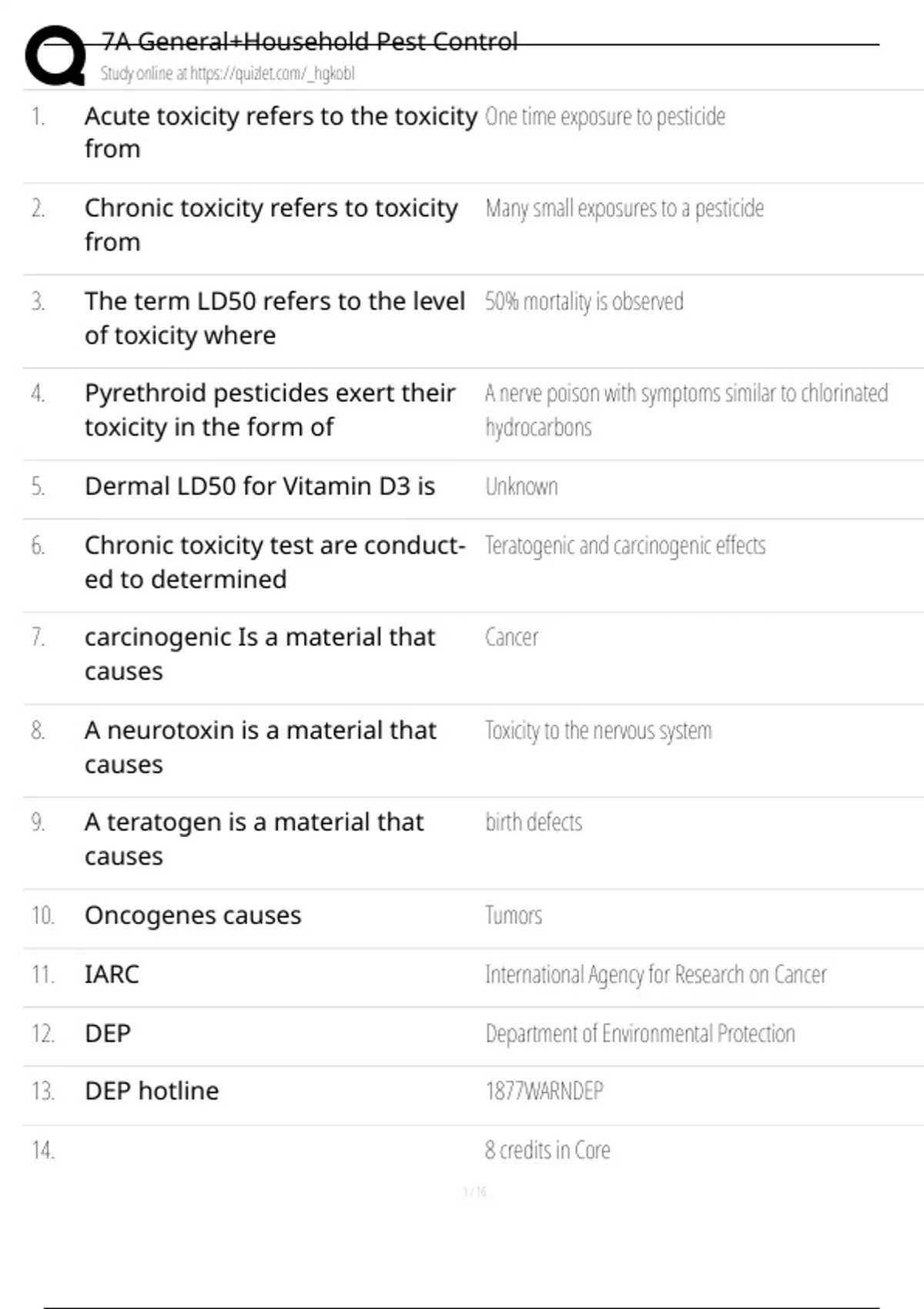Click the Quizlet Q logo icon
Screen dimensions: 924x1309
(55, 55)
